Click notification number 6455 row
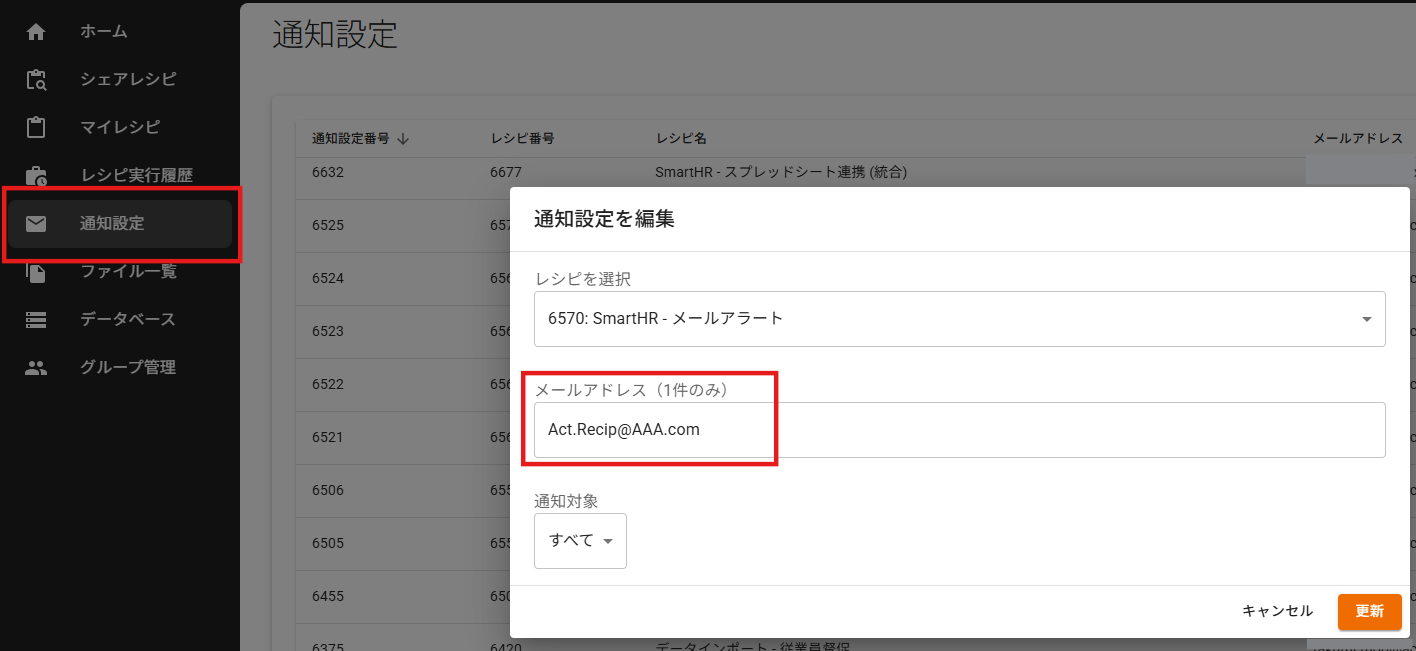1416x651 pixels. (328, 596)
